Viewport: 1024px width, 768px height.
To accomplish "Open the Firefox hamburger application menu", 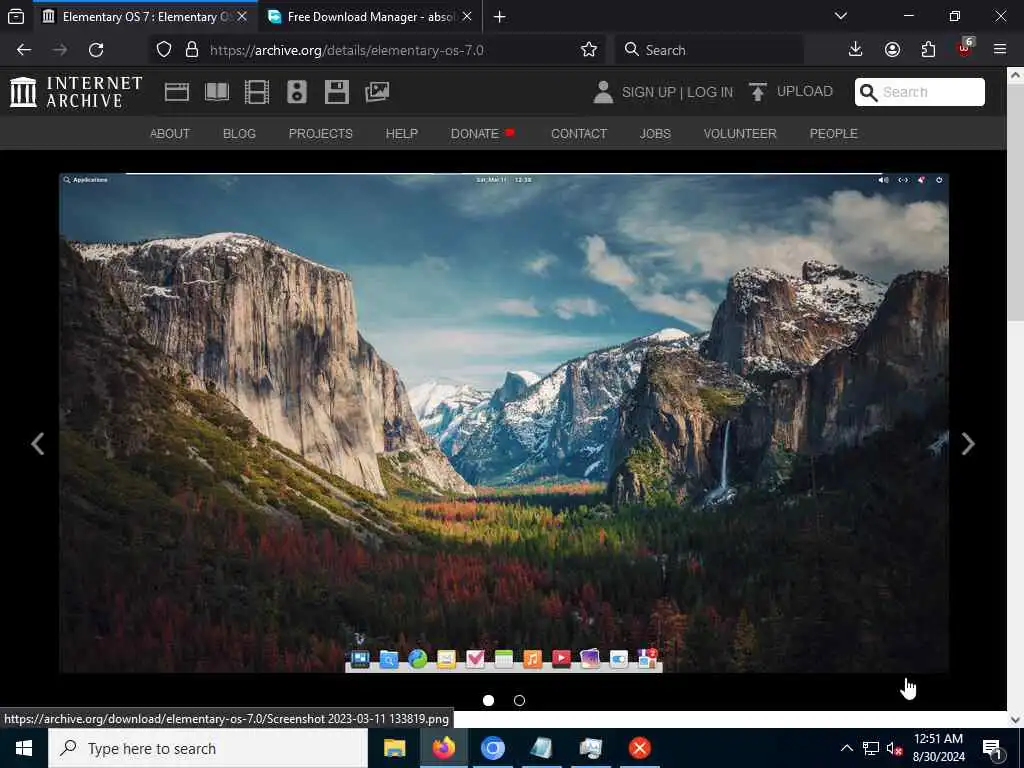I will click(1000, 50).
